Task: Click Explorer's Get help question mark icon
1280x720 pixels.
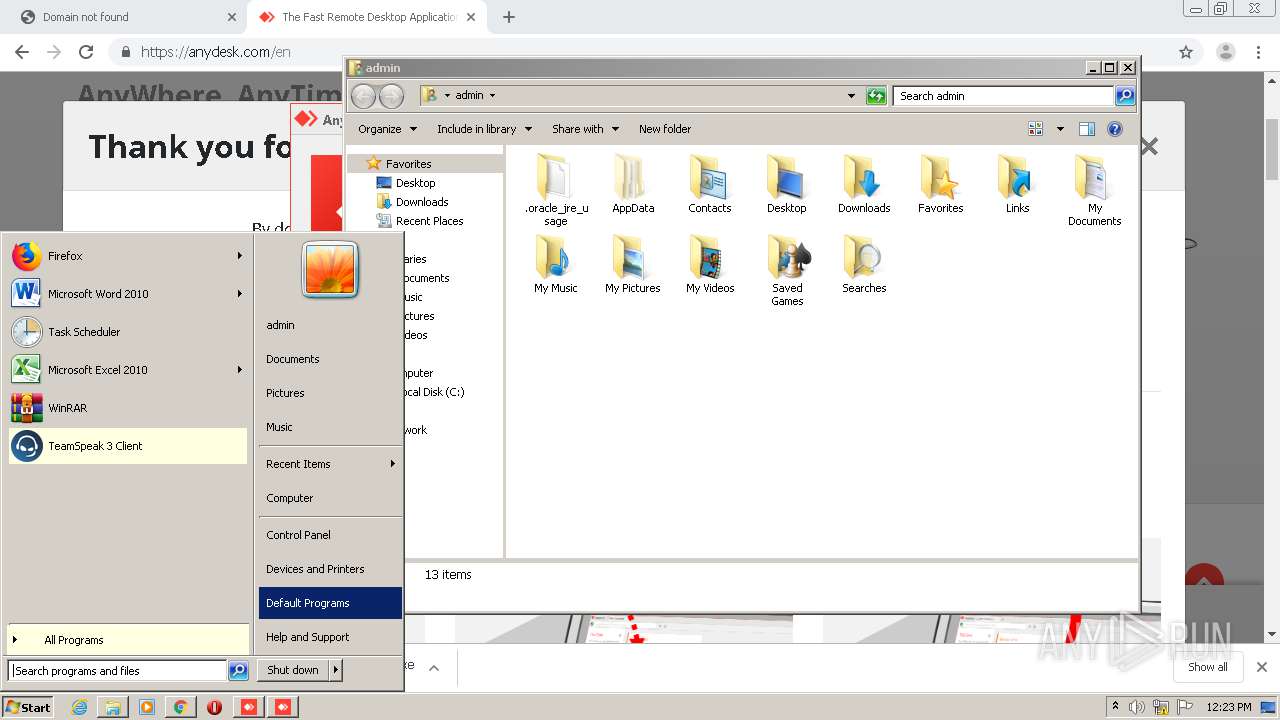Action: tap(1115, 129)
